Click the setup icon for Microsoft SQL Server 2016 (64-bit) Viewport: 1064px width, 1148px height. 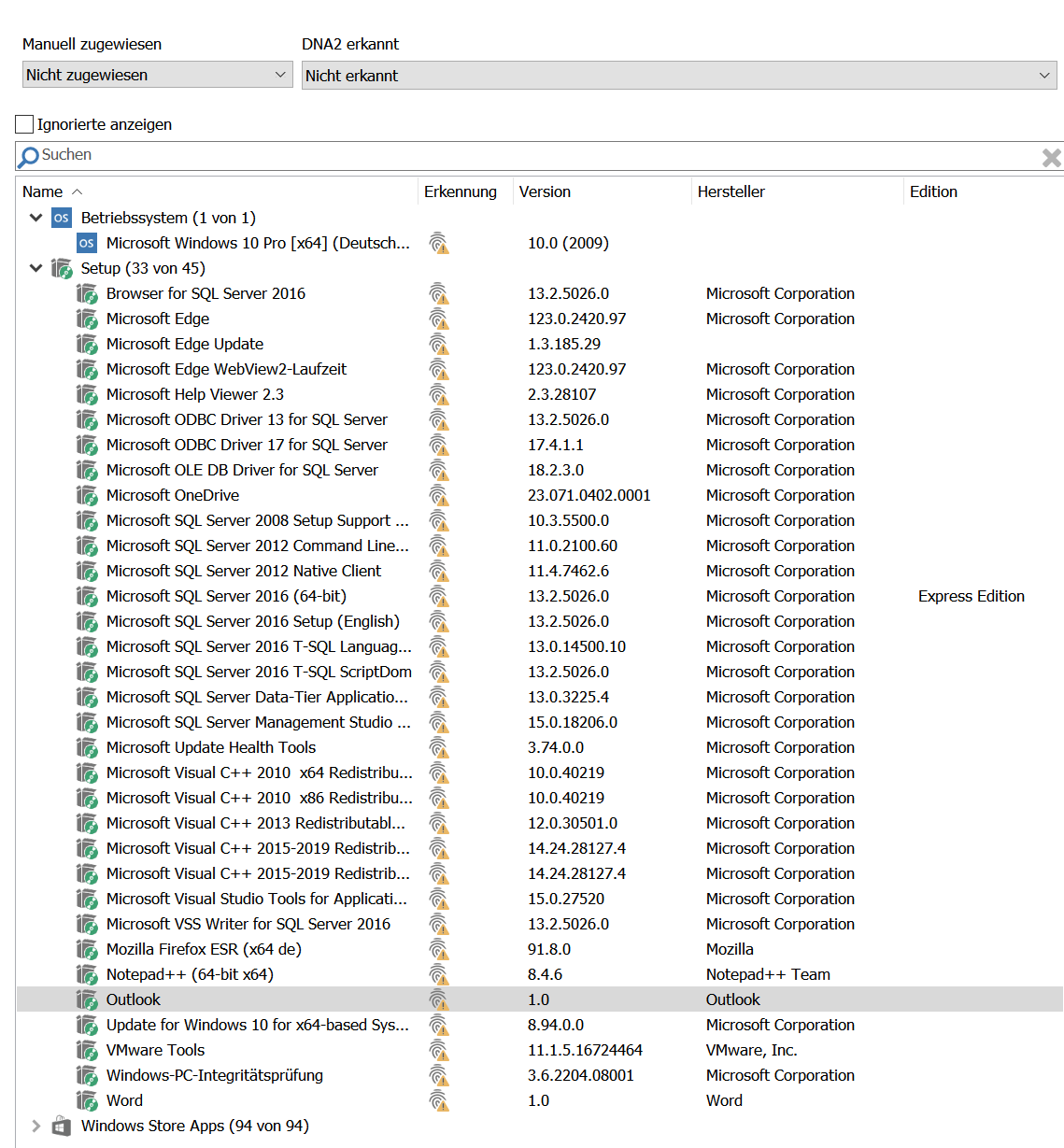(87, 596)
